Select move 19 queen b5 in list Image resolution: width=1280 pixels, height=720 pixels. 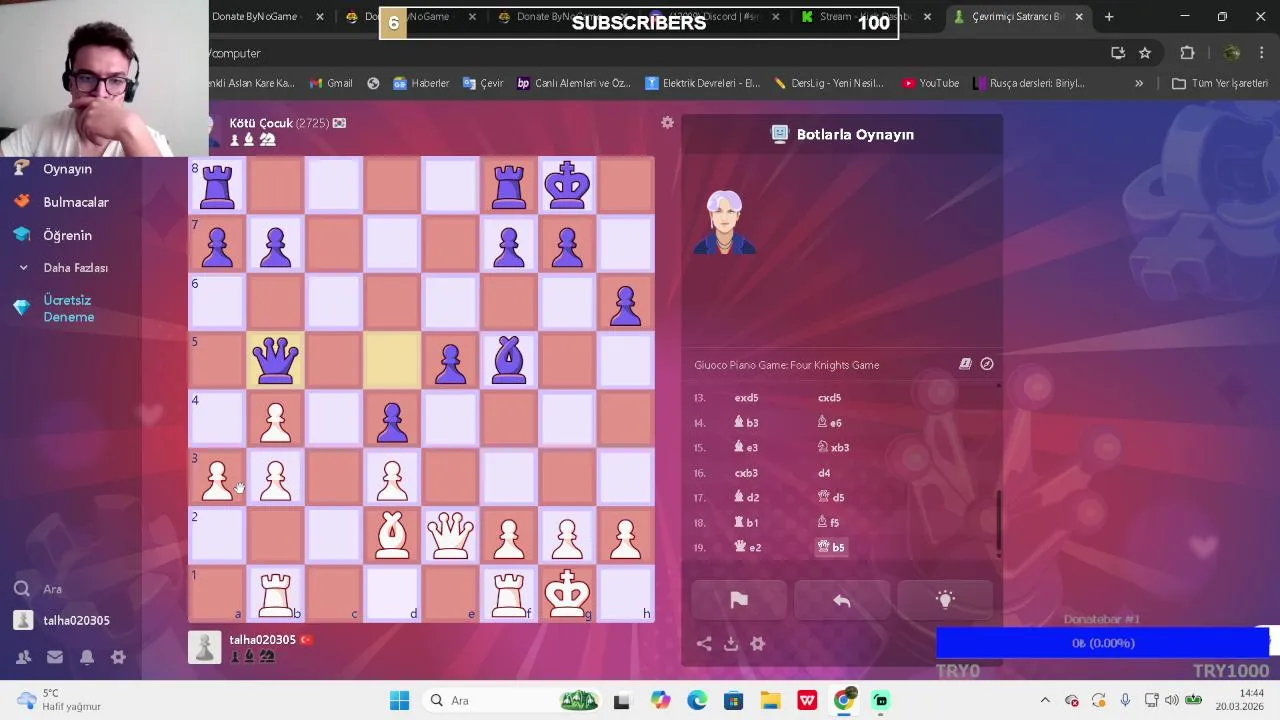pyautogui.click(x=831, y=547)
